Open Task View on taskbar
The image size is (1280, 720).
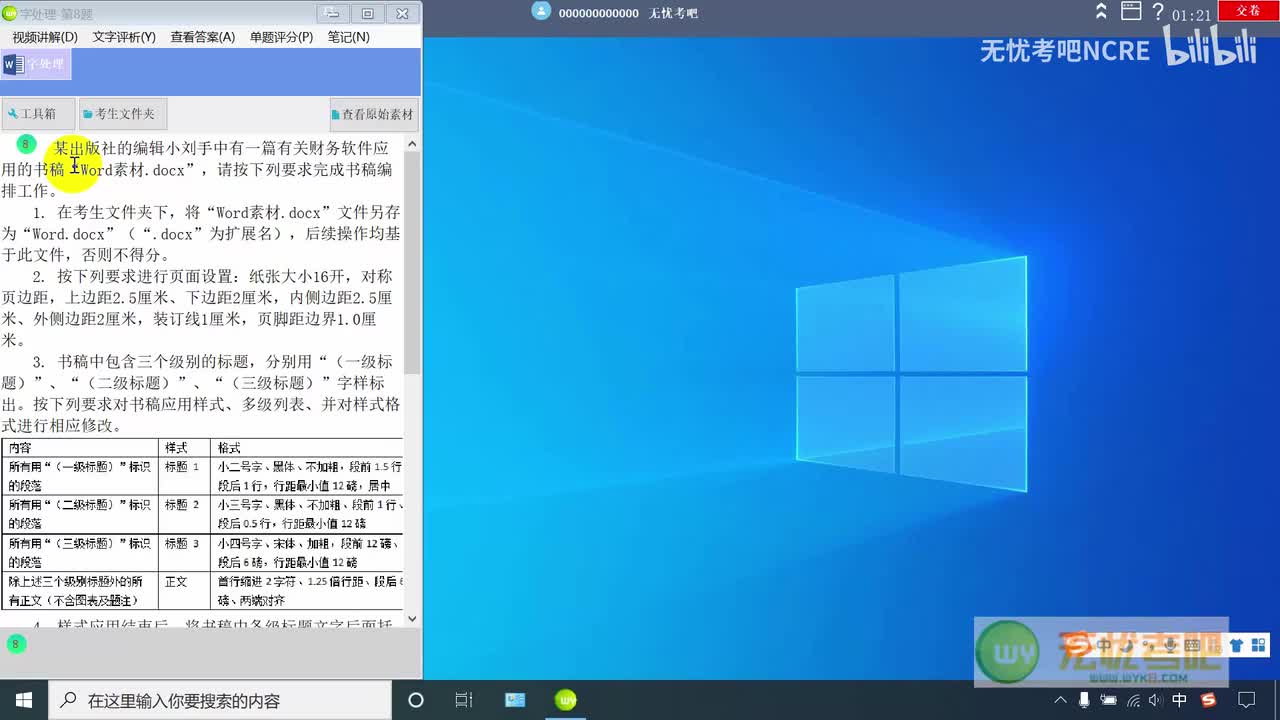point(464,700)
